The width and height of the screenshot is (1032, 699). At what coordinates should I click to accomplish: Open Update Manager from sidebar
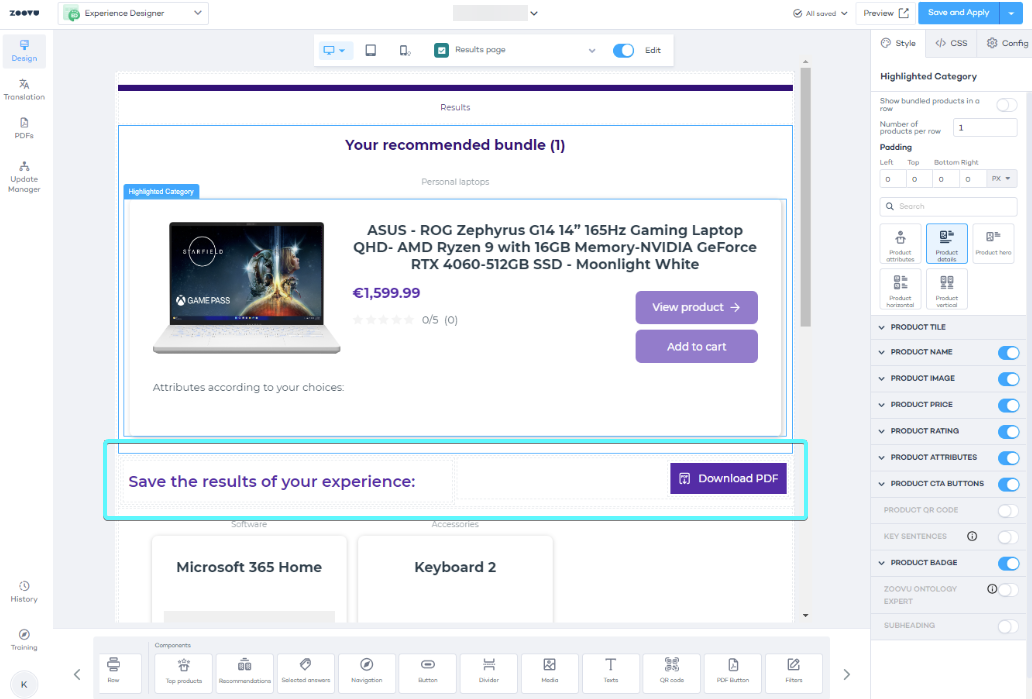point(24,177)
